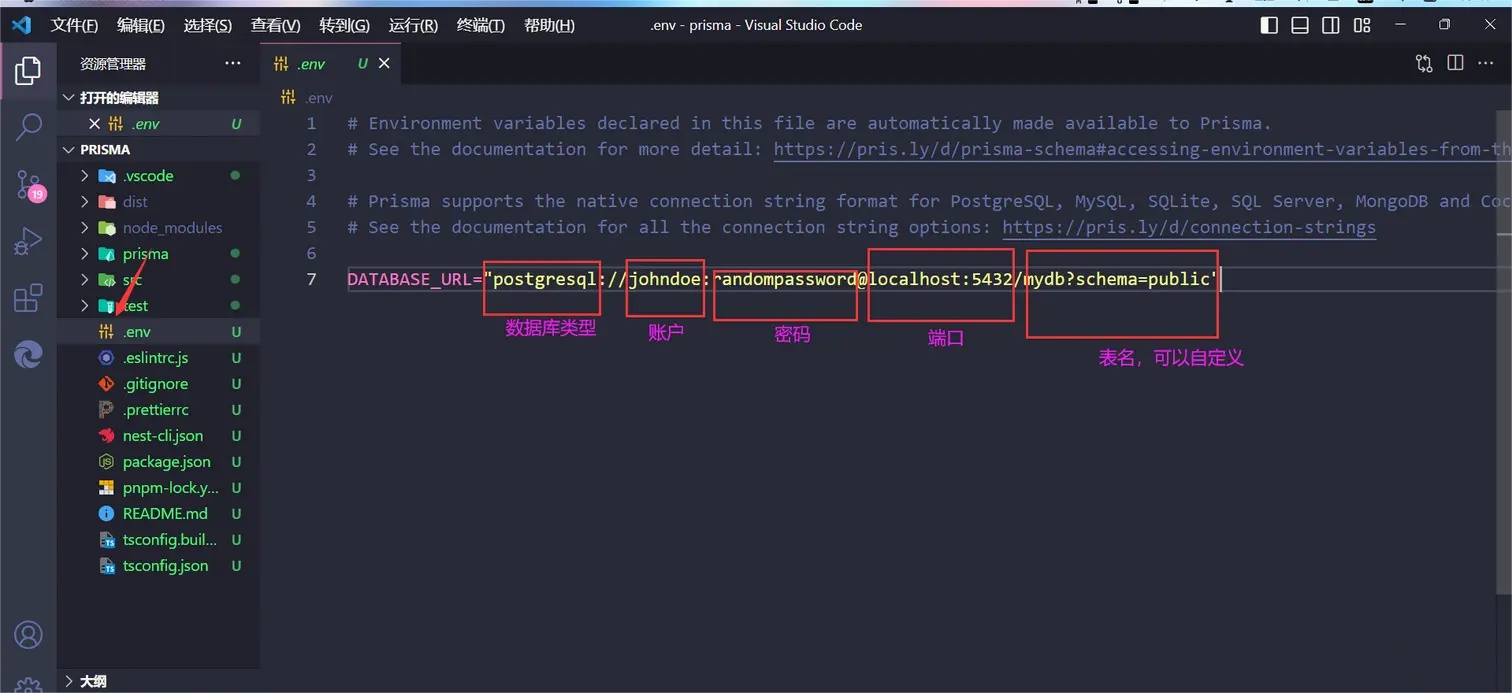Open the Search view icon

coord(29,127)
